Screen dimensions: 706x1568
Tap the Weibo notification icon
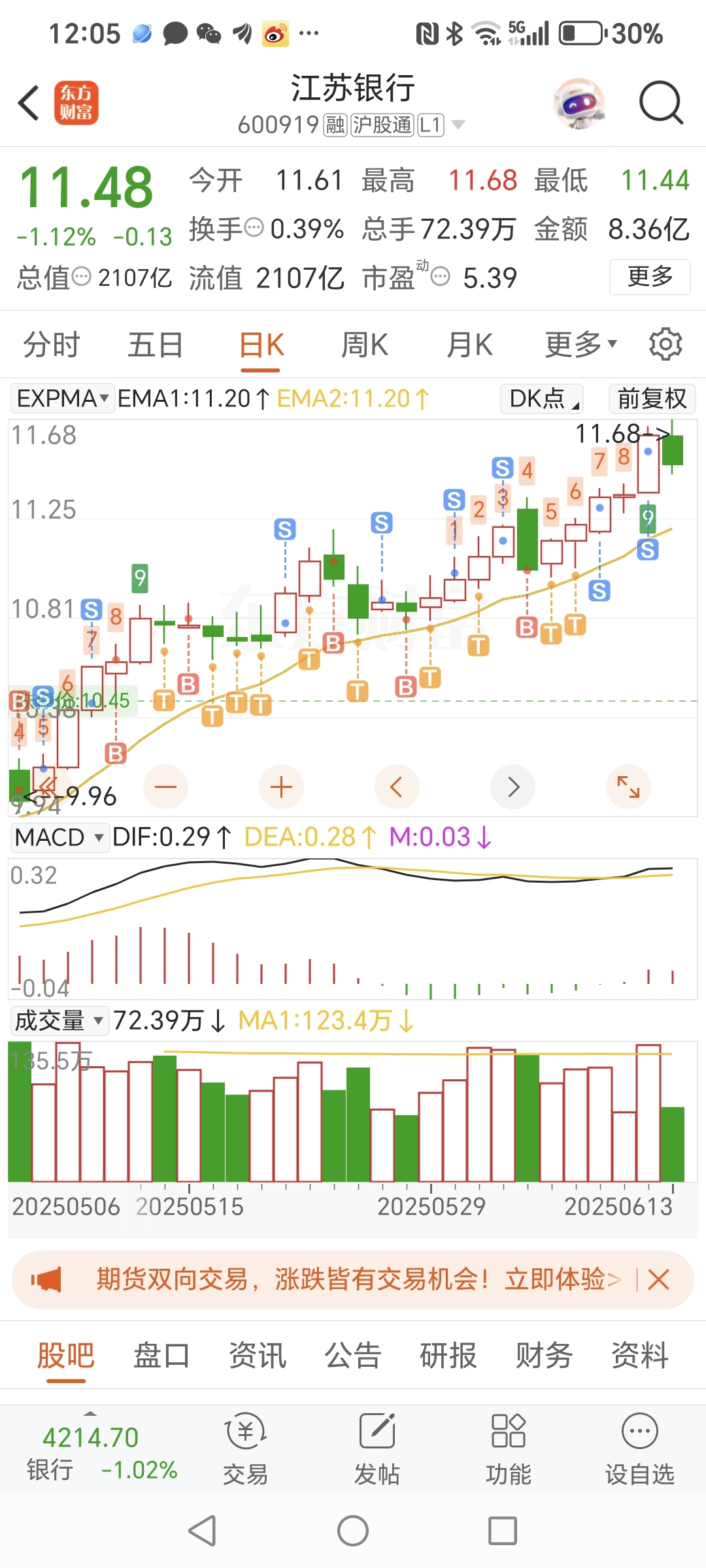coord(275,33)
